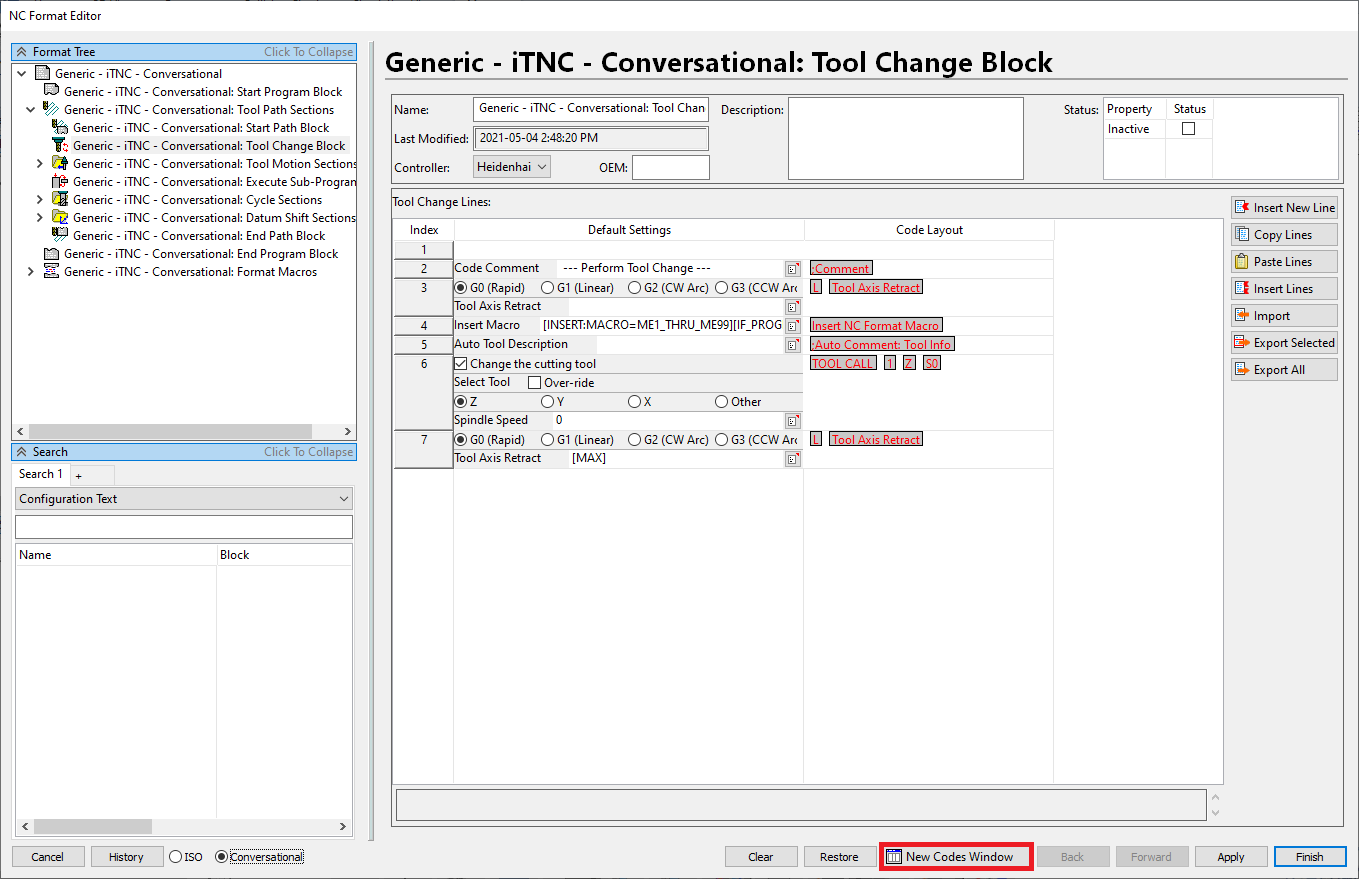Click the End Path Block tree icon
Screen dimensions: 1359x879
click(60, 235)
